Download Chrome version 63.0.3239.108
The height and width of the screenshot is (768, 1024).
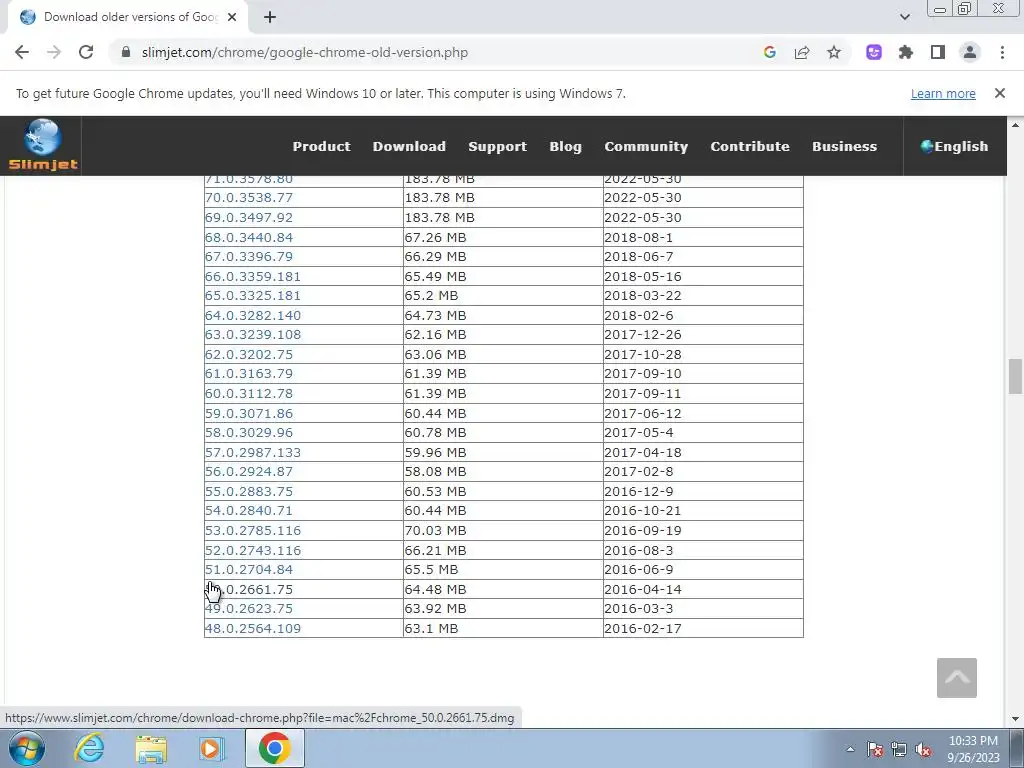point(253,334)
